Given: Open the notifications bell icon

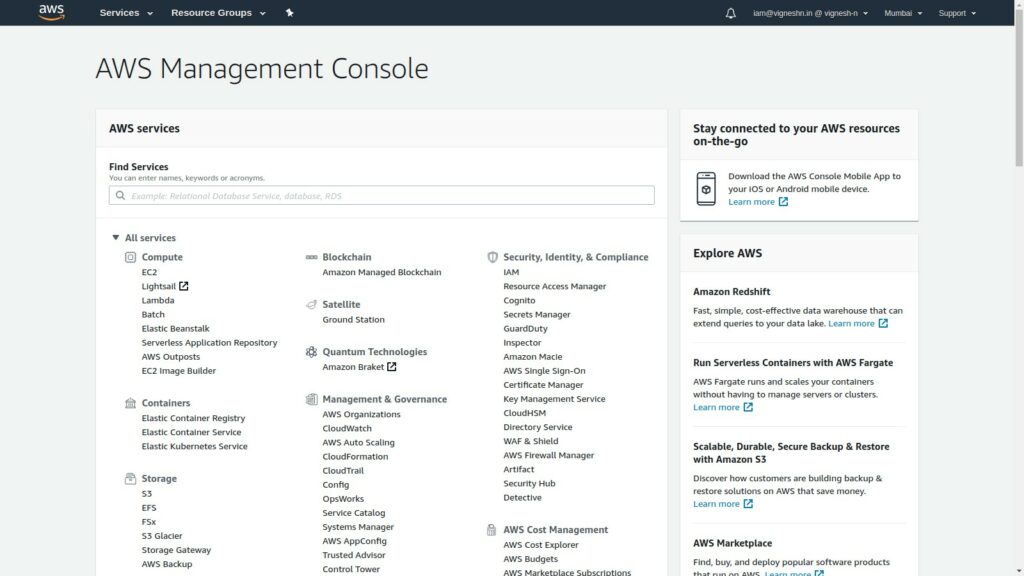Looking at the screenshot, I should click(x=730, y=13).
